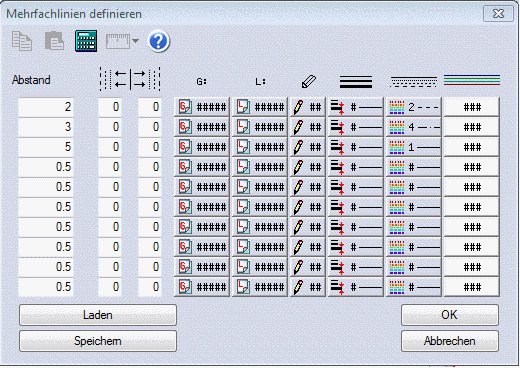This screenshot has height=368, width=520.
Task: Open the L: layer button in Abstand 2 row
Action: 260,107
